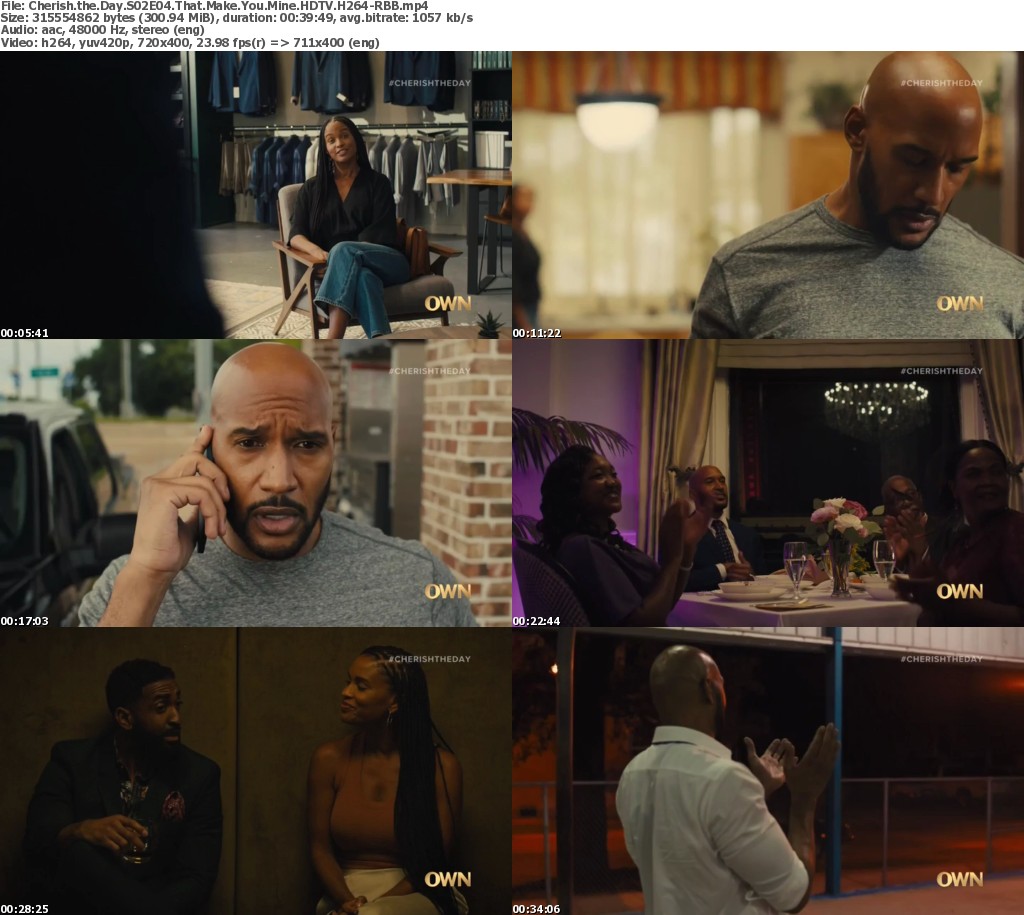
Task: Click the OWN logo in the 00:22:44 frame
Action: (x=959, y=591)
